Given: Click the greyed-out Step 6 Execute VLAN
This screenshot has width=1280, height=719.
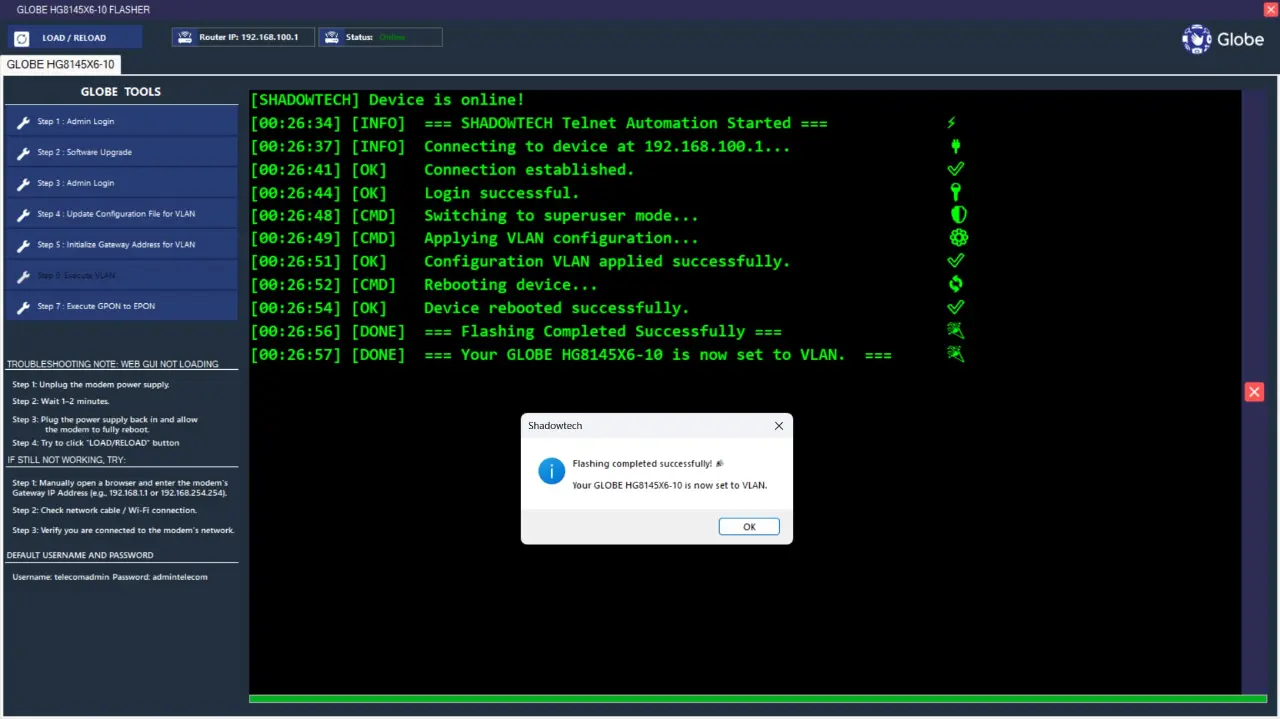Looking at the screenshot, I should [121, 275].
